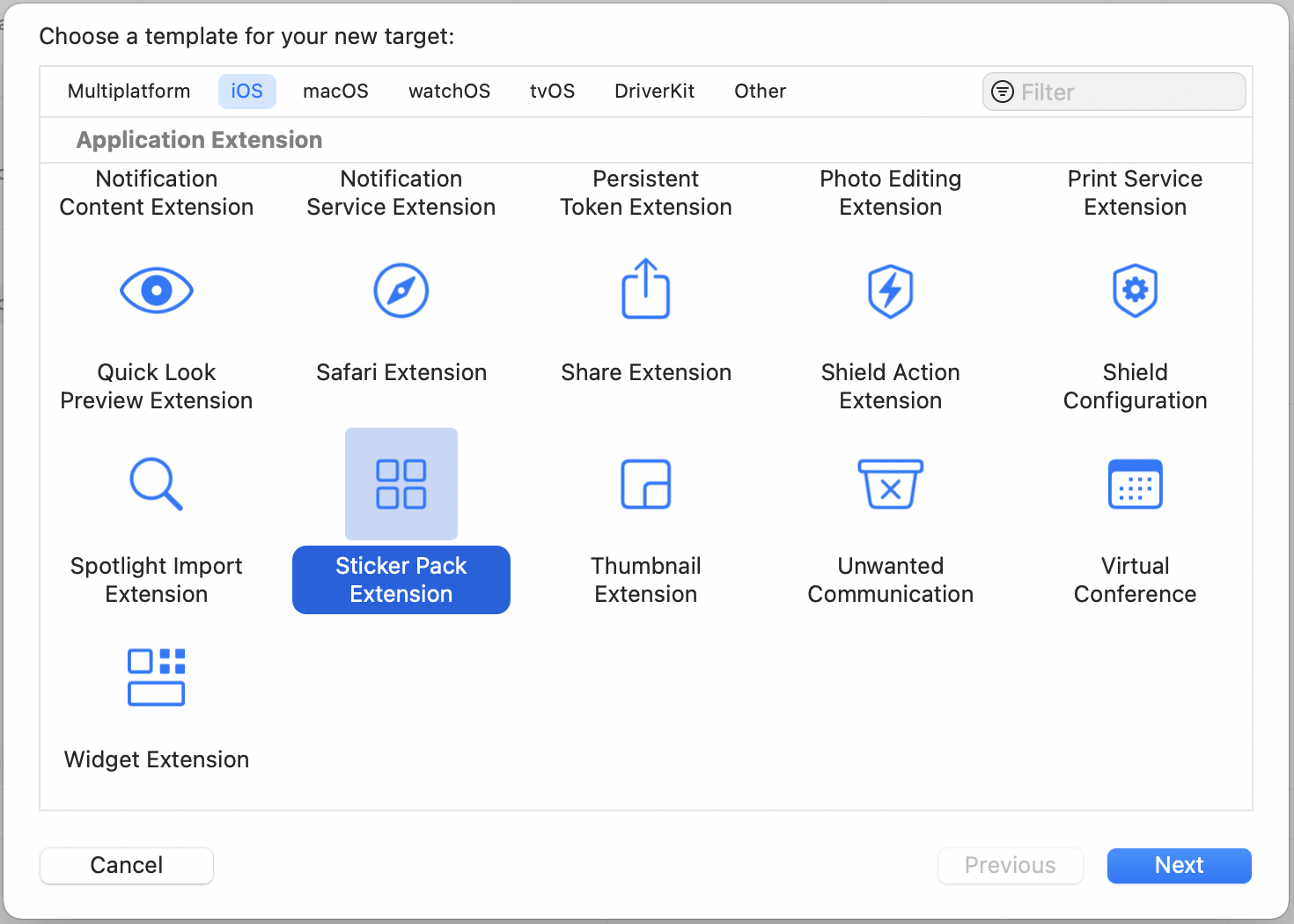The height and width of the screenshot is (924, 1294).
Task: Click the Next button
Action: tap(1179, 865)
